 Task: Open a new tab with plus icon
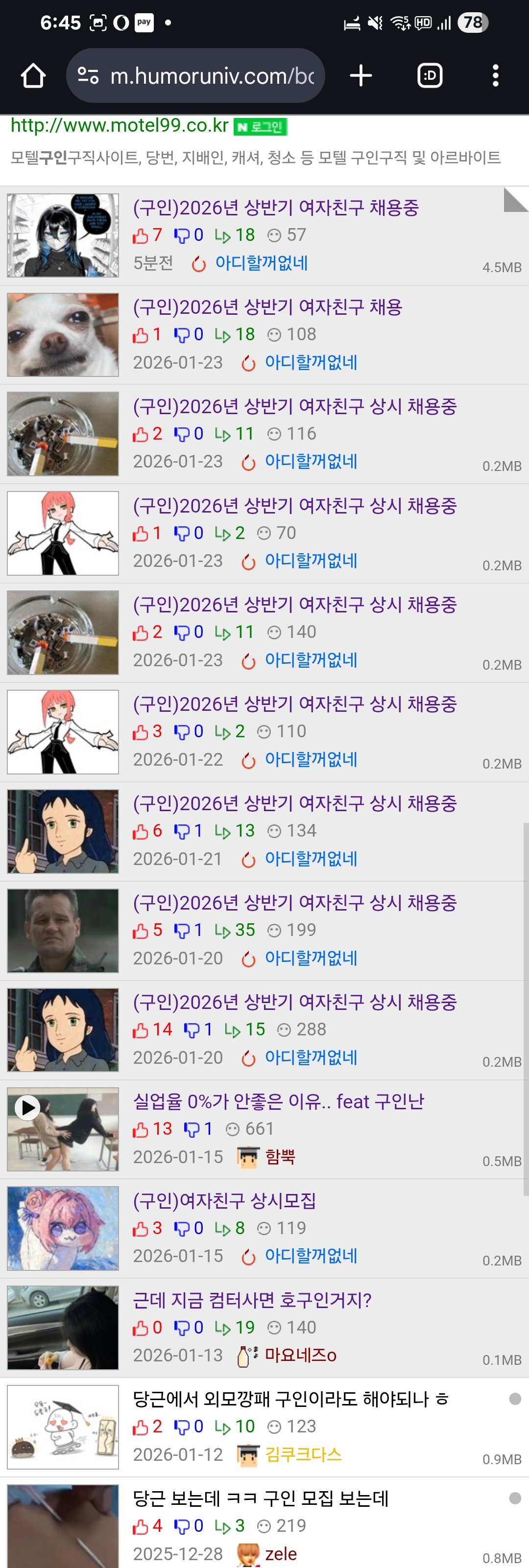pos(361,75)
